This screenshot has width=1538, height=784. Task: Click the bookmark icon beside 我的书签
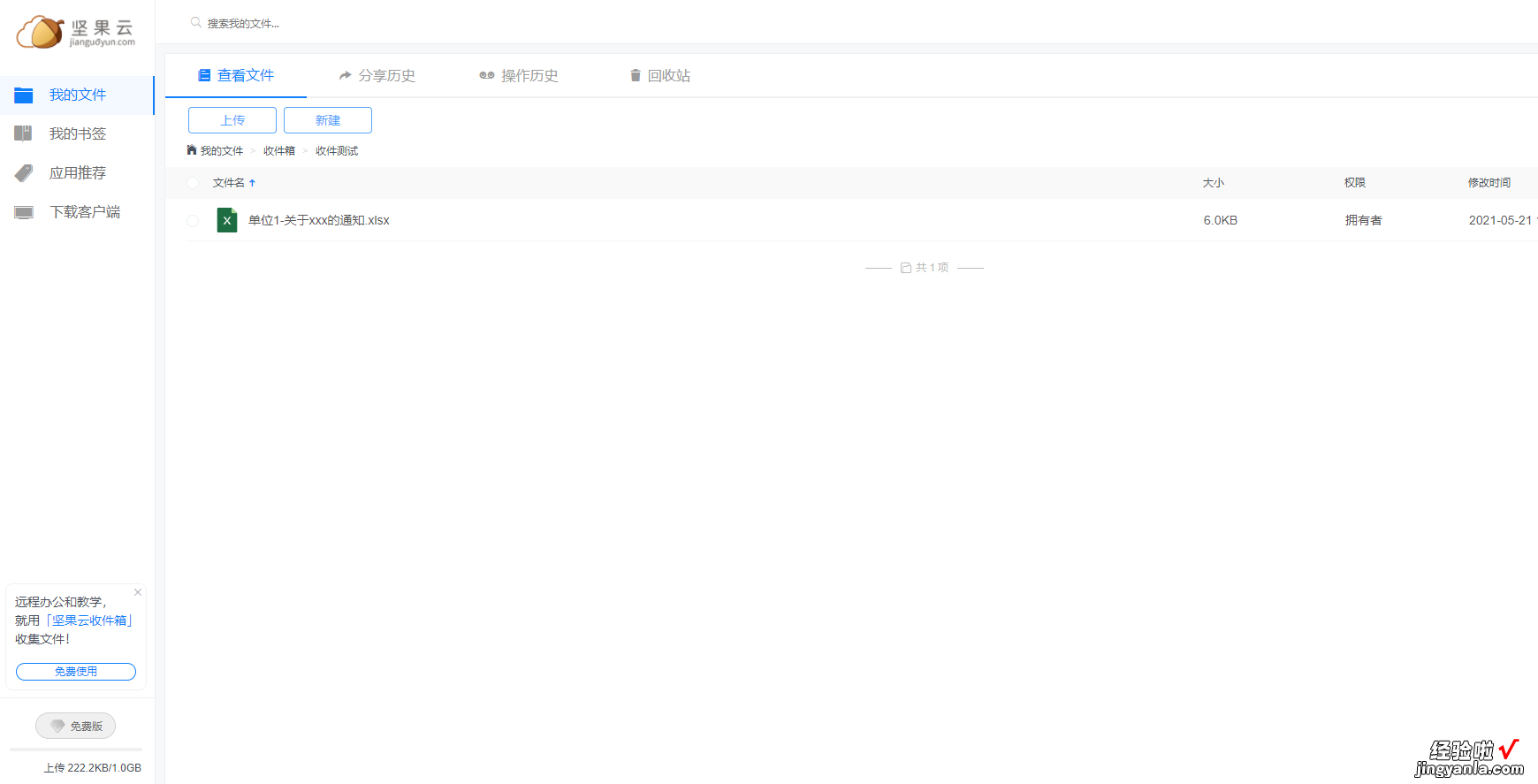(24, 133)
